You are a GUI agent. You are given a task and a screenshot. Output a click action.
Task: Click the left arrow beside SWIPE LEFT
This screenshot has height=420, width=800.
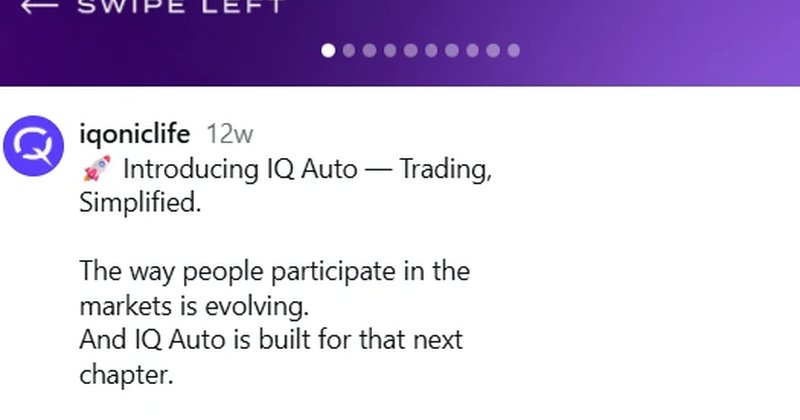(x=39, y=5)
